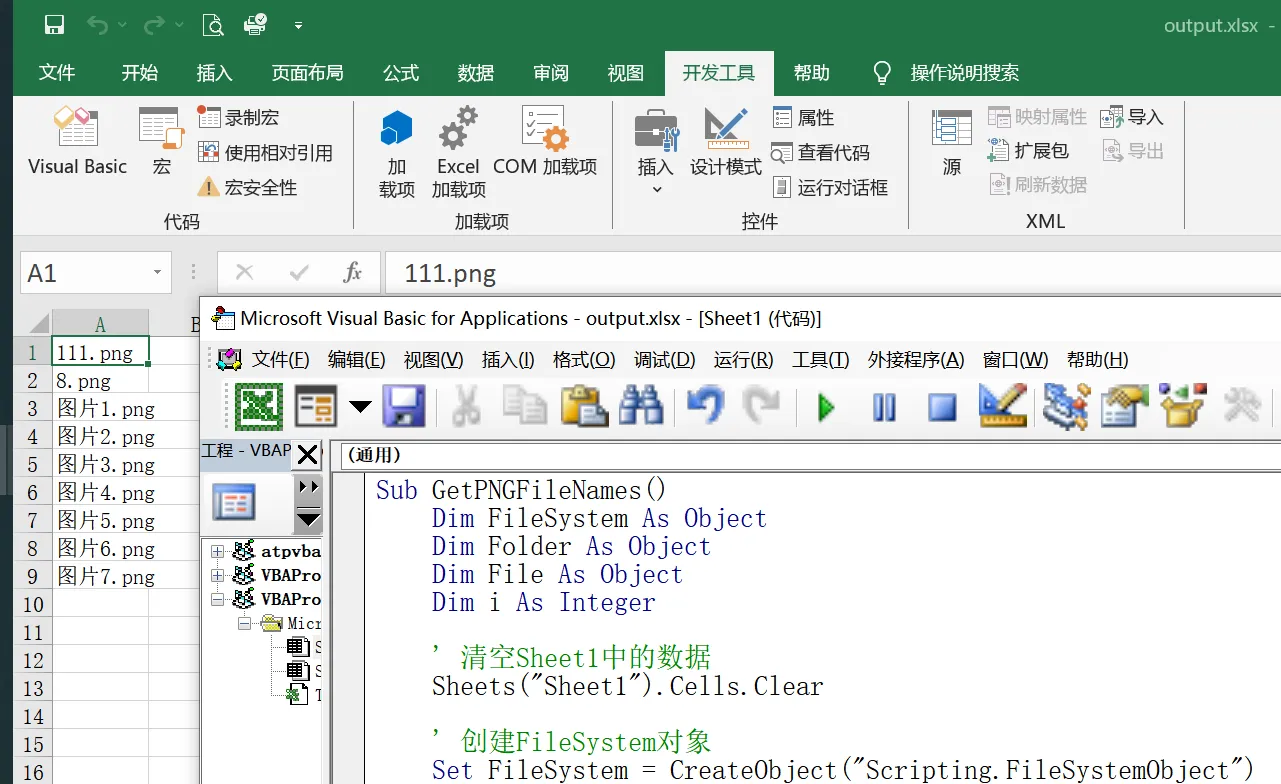The image size is (1281, 784).
Task: Switch to the 开始 ribbon tab
Action: [x=140, y=73]
